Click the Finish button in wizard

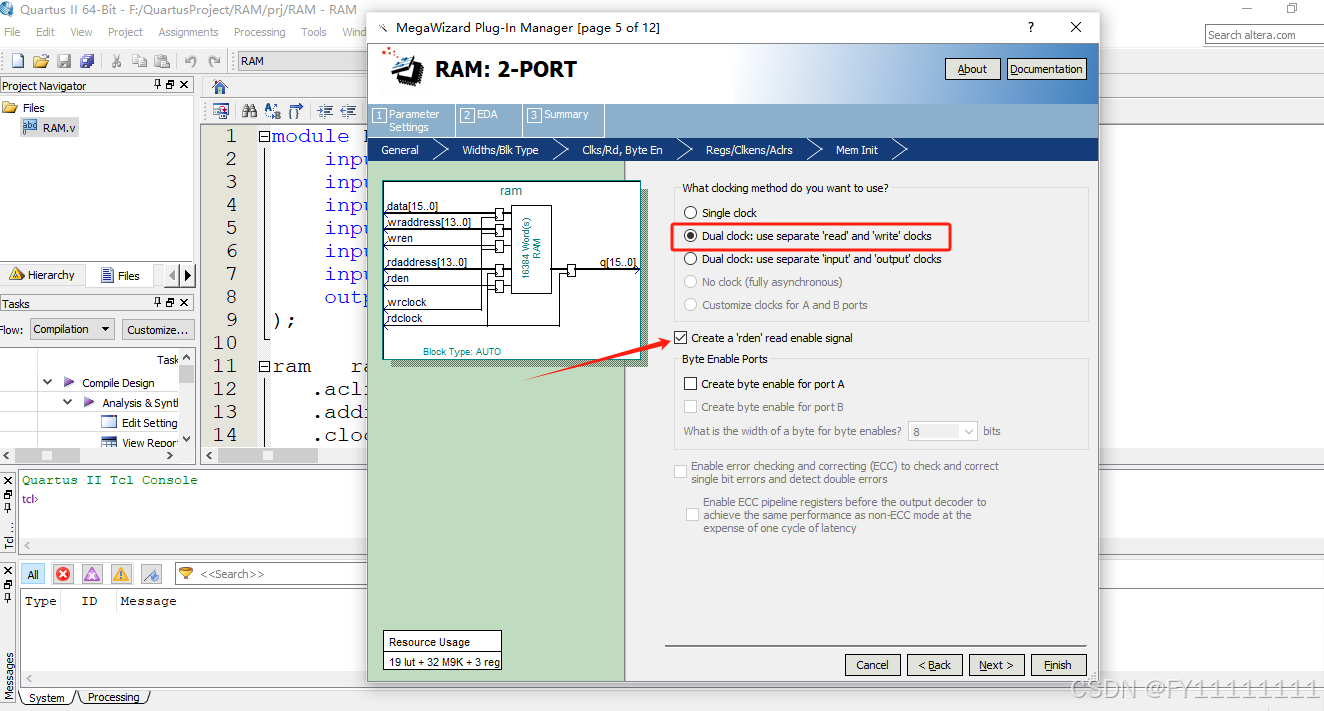coord(1058,665)
